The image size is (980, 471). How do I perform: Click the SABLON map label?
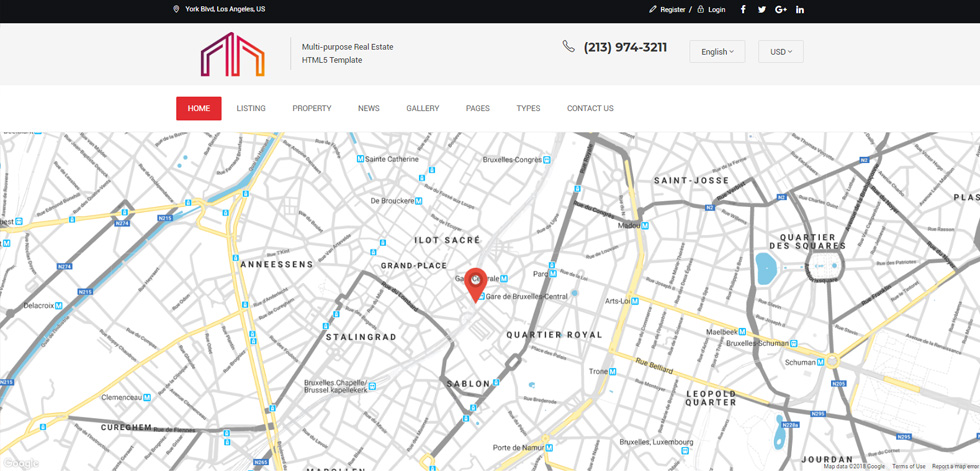click(468, 384)
